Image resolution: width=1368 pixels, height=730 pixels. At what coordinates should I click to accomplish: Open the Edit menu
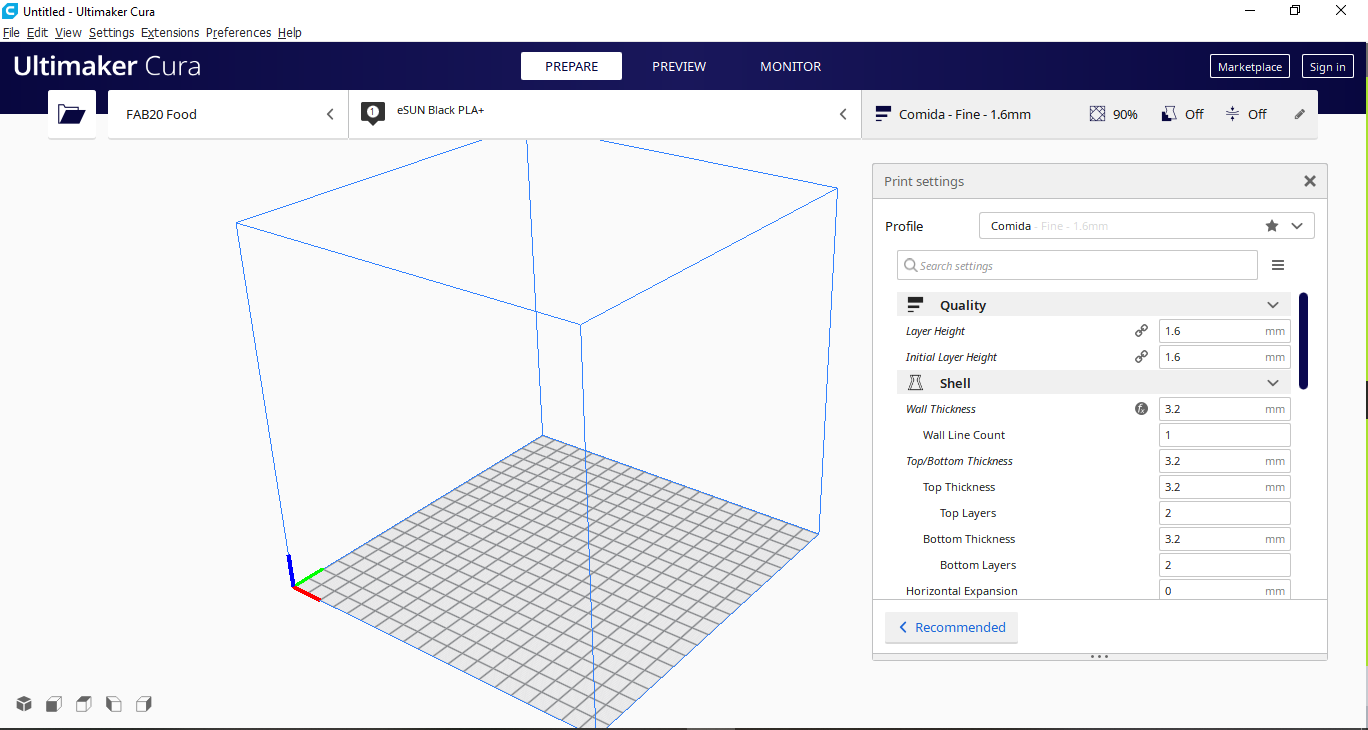[x=37, y=33]
